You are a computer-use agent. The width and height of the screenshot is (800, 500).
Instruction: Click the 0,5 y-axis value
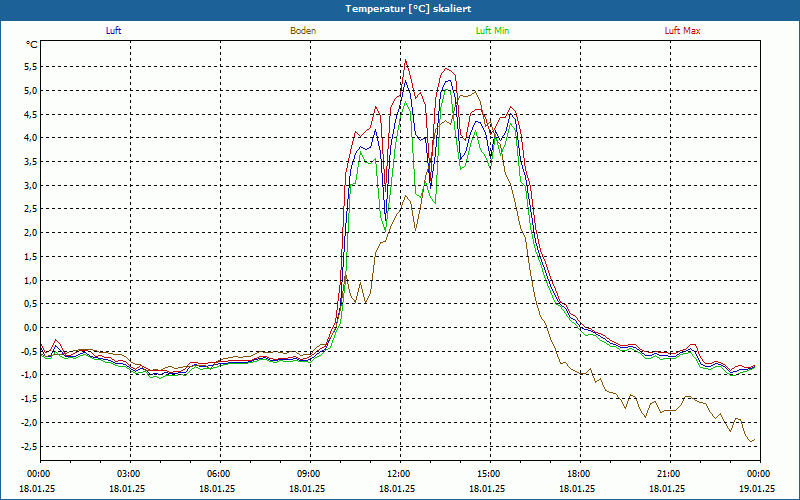tap(30, 304)
